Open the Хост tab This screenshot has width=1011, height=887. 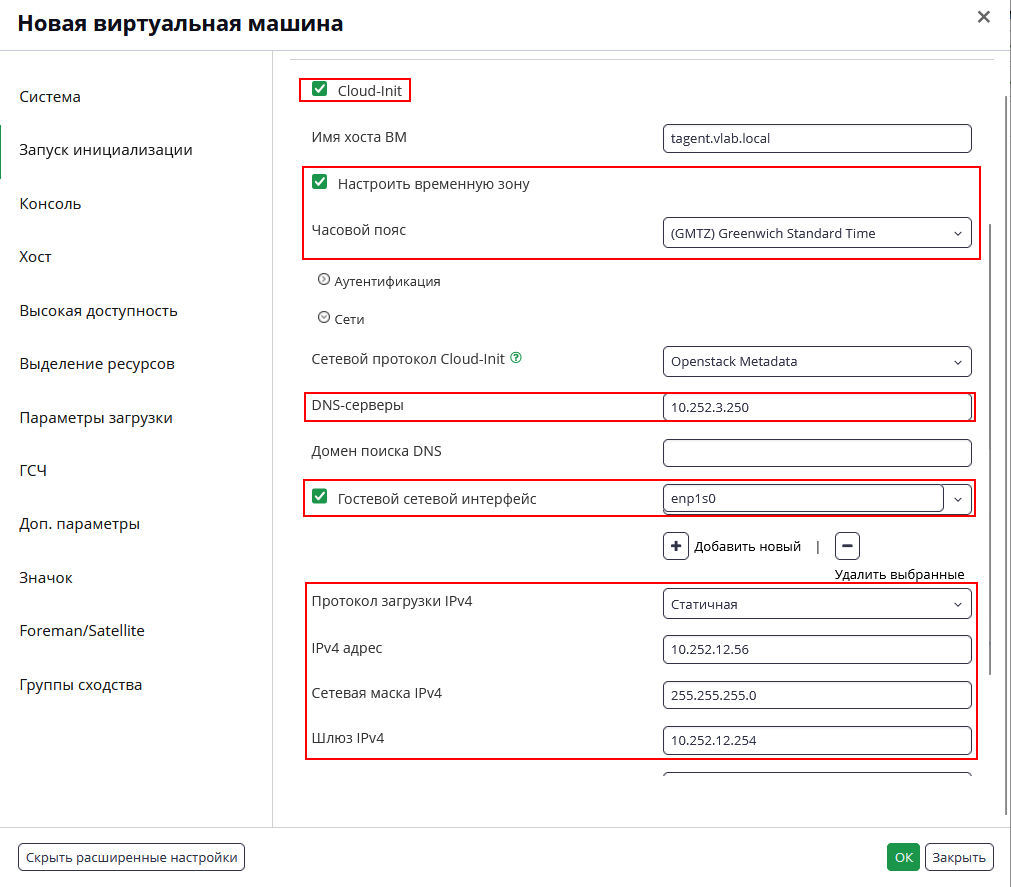35,257
